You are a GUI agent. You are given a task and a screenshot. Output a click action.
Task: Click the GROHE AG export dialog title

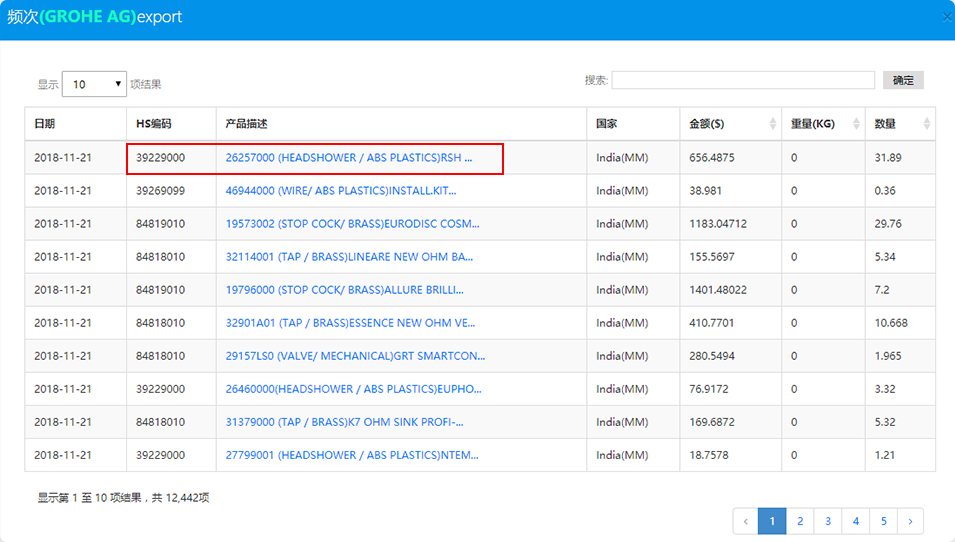[94, 16]
